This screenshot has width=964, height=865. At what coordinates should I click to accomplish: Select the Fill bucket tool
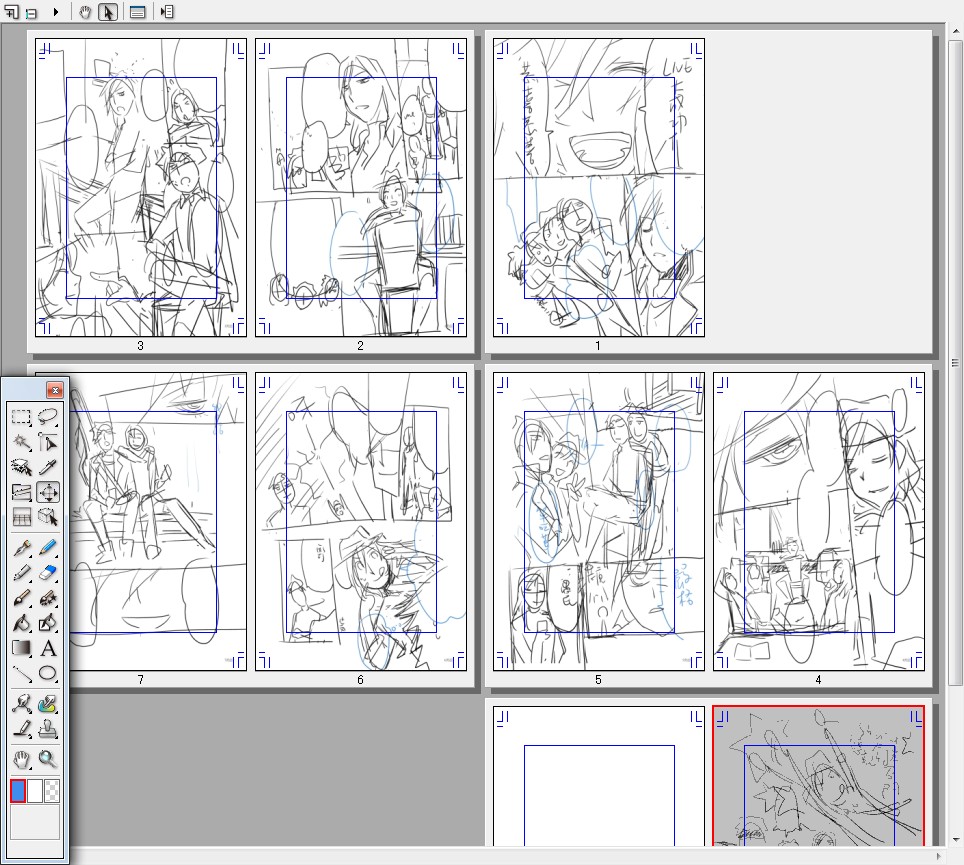[x=22, y=623]
